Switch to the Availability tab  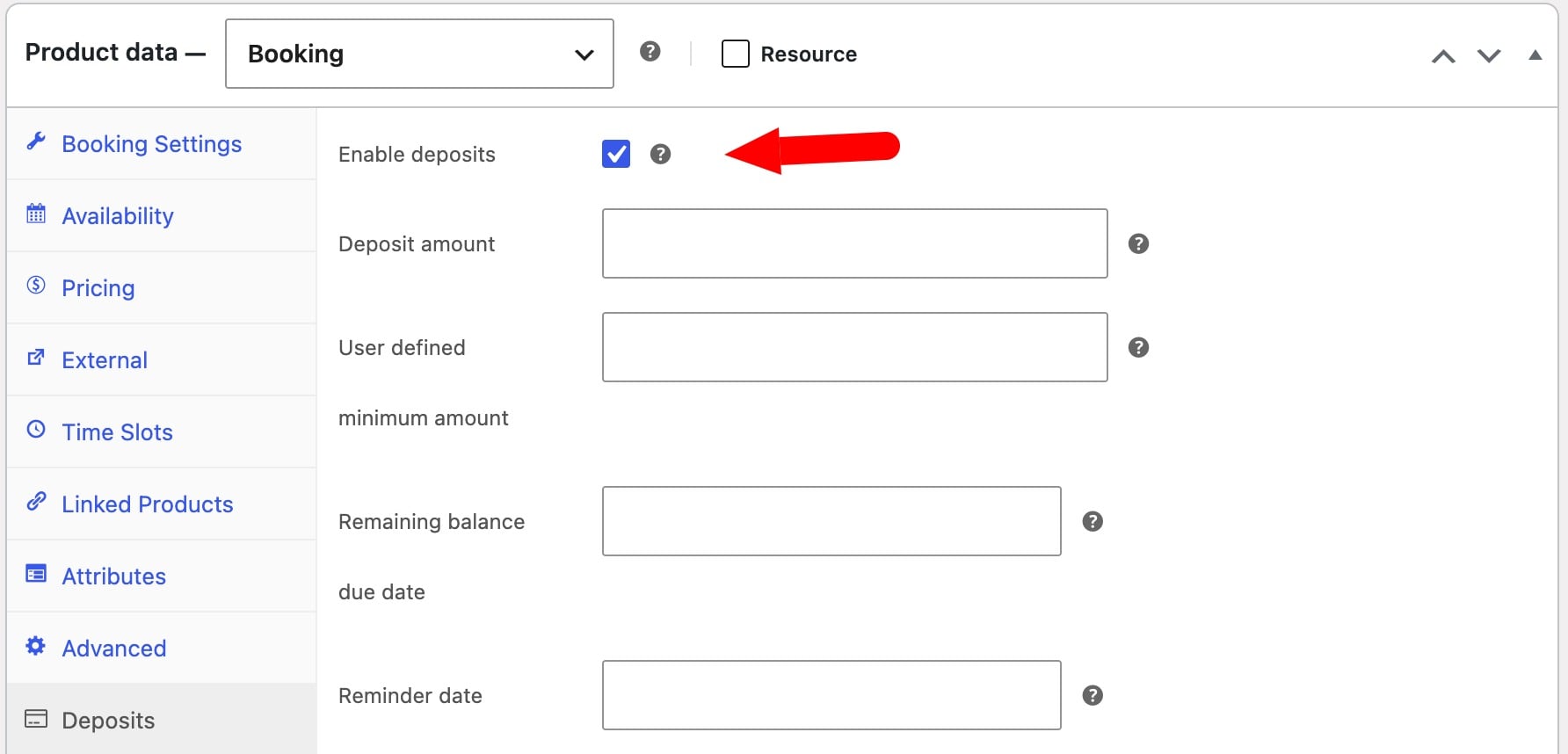(x=162, y=216)
